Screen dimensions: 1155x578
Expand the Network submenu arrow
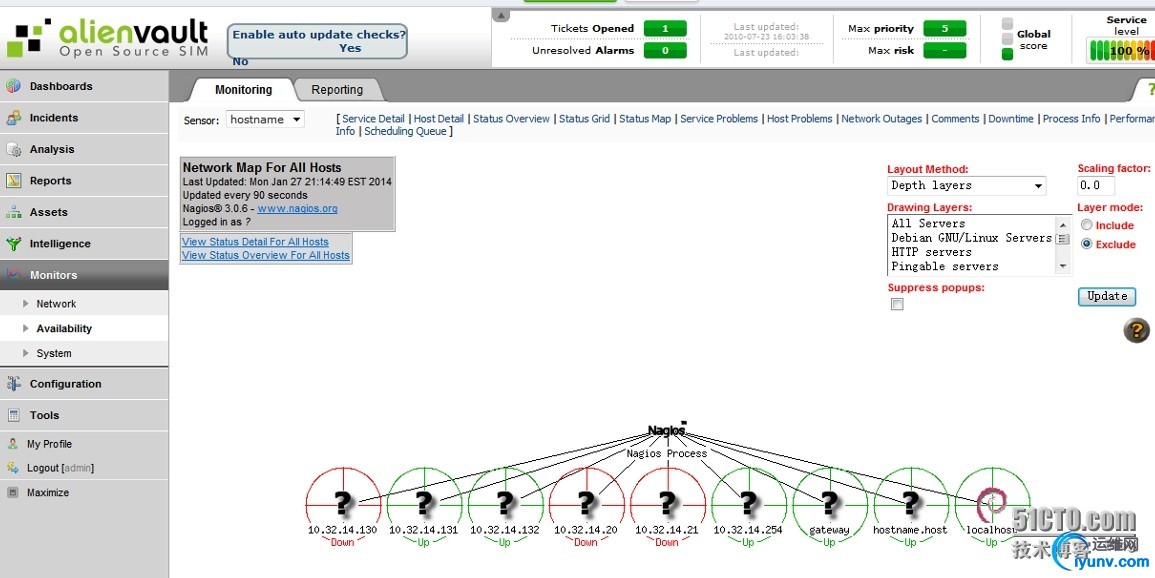pos(27,303)
